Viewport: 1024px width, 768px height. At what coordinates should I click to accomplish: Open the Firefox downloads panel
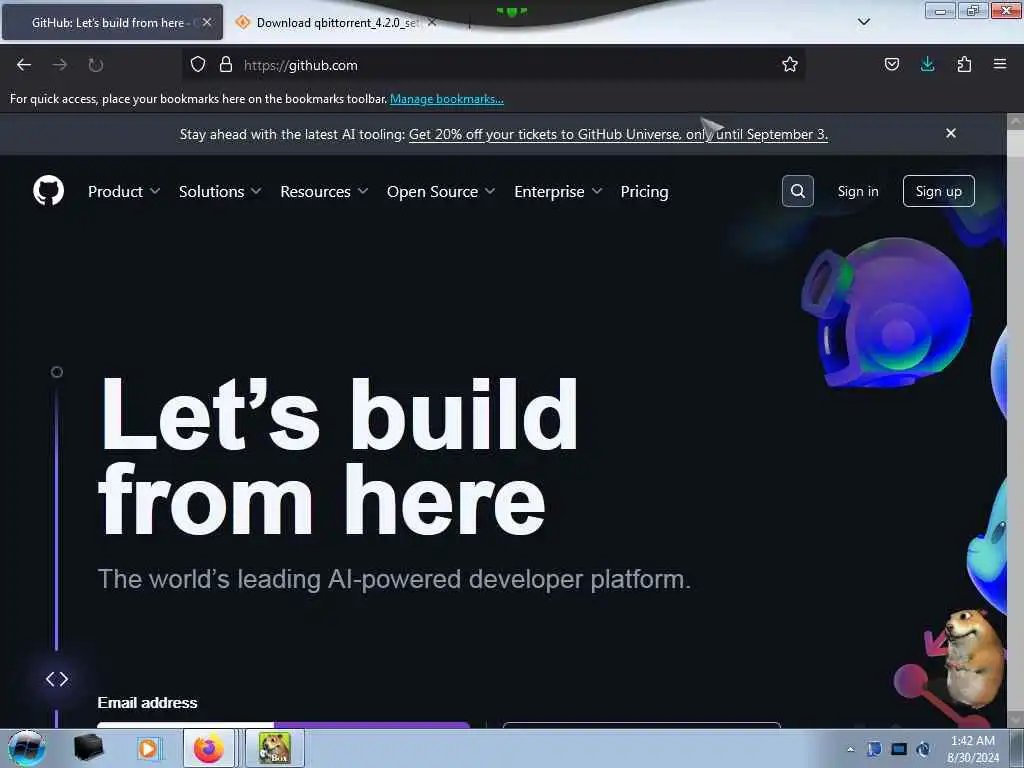pos(927,65)
